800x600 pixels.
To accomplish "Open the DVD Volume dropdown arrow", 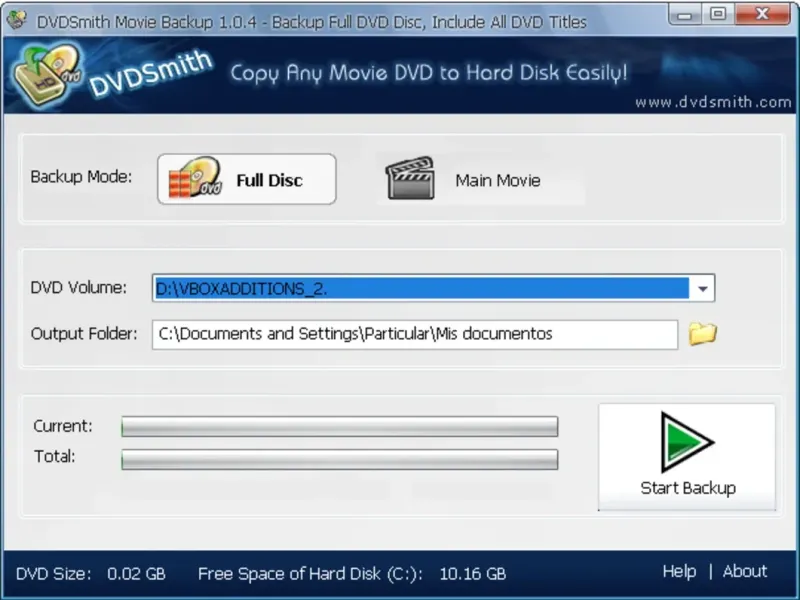I will [703, 288].
